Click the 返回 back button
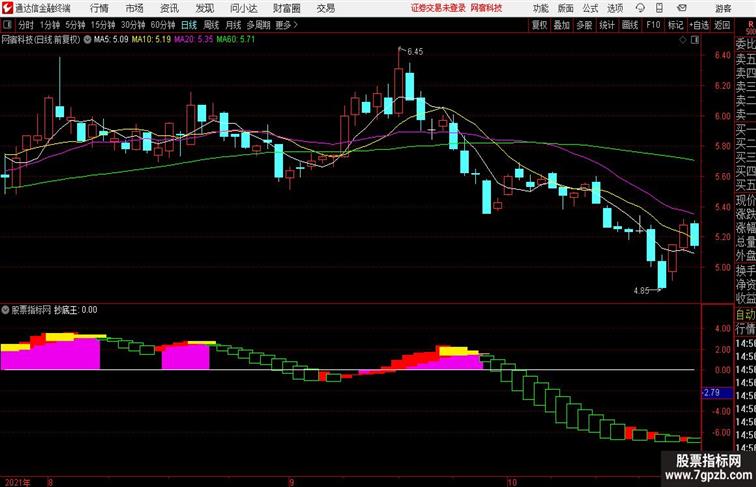 click(722, 25)
